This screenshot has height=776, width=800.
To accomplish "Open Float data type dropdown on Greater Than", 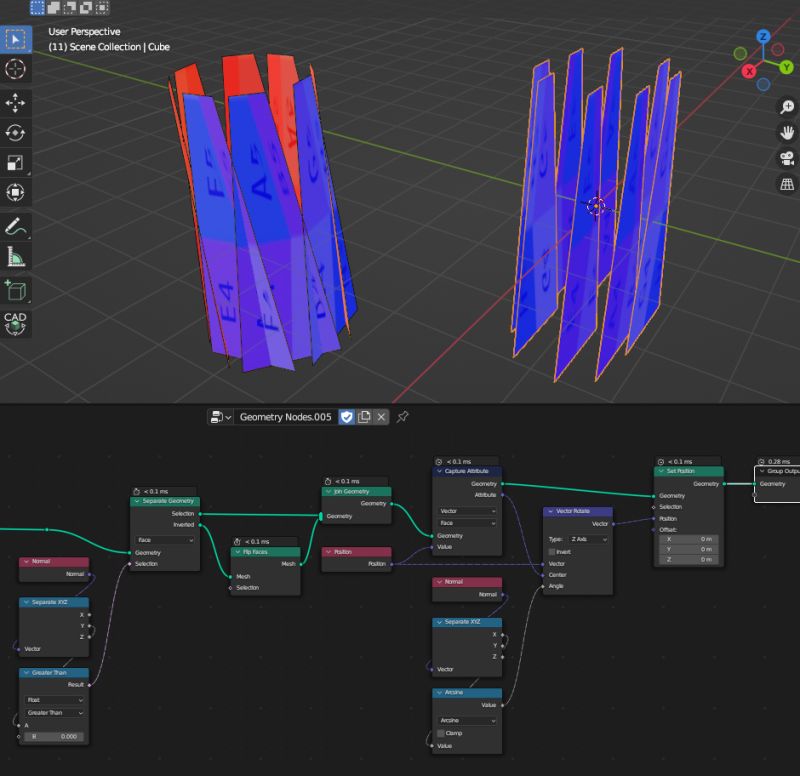I will coord(54,700).
